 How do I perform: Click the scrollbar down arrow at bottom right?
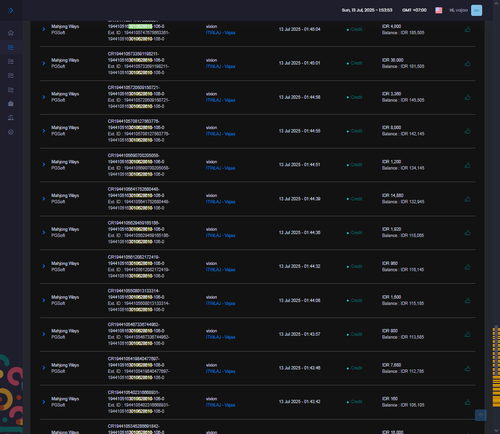496,431
